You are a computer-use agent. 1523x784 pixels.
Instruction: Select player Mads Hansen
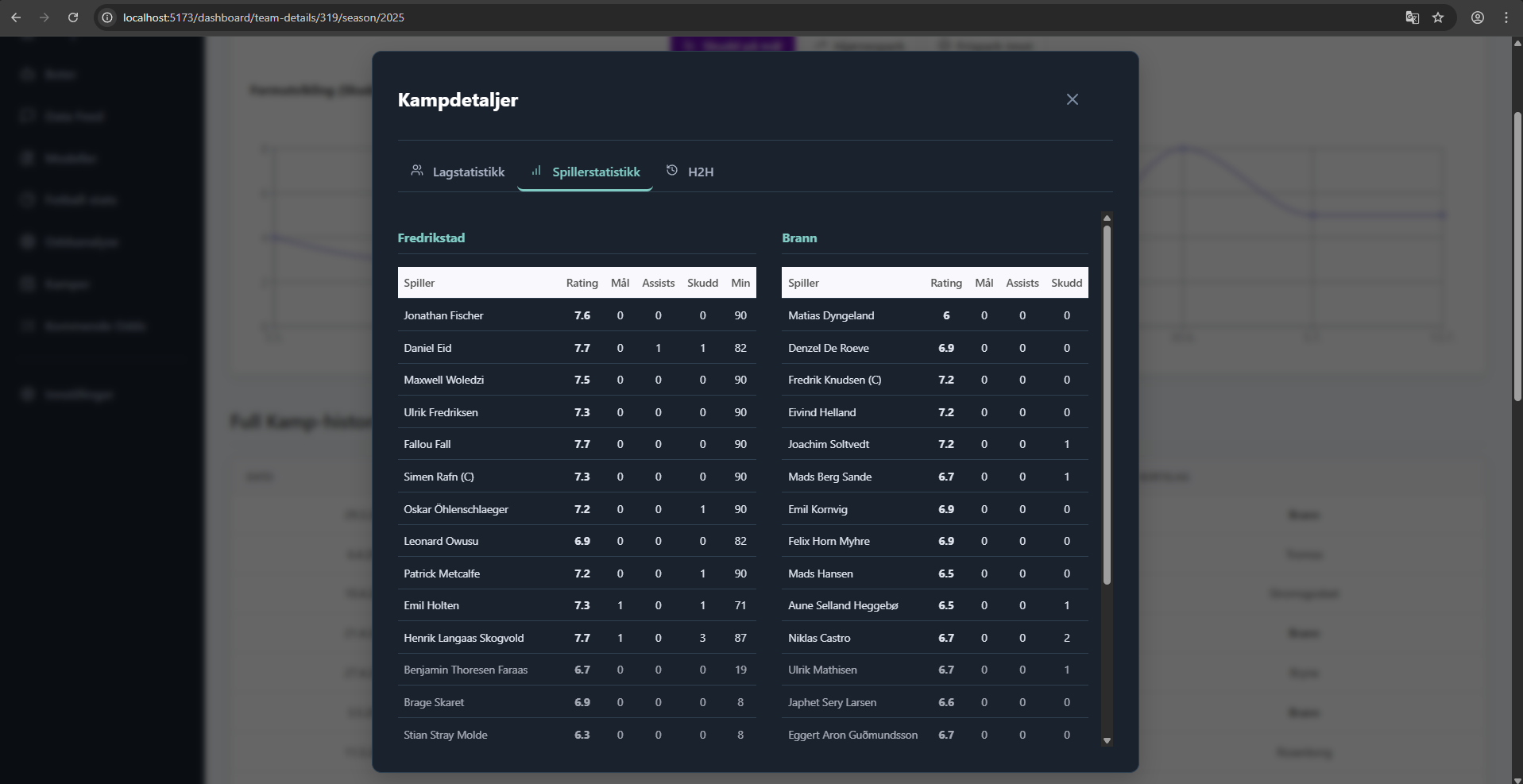pos(821,574)
